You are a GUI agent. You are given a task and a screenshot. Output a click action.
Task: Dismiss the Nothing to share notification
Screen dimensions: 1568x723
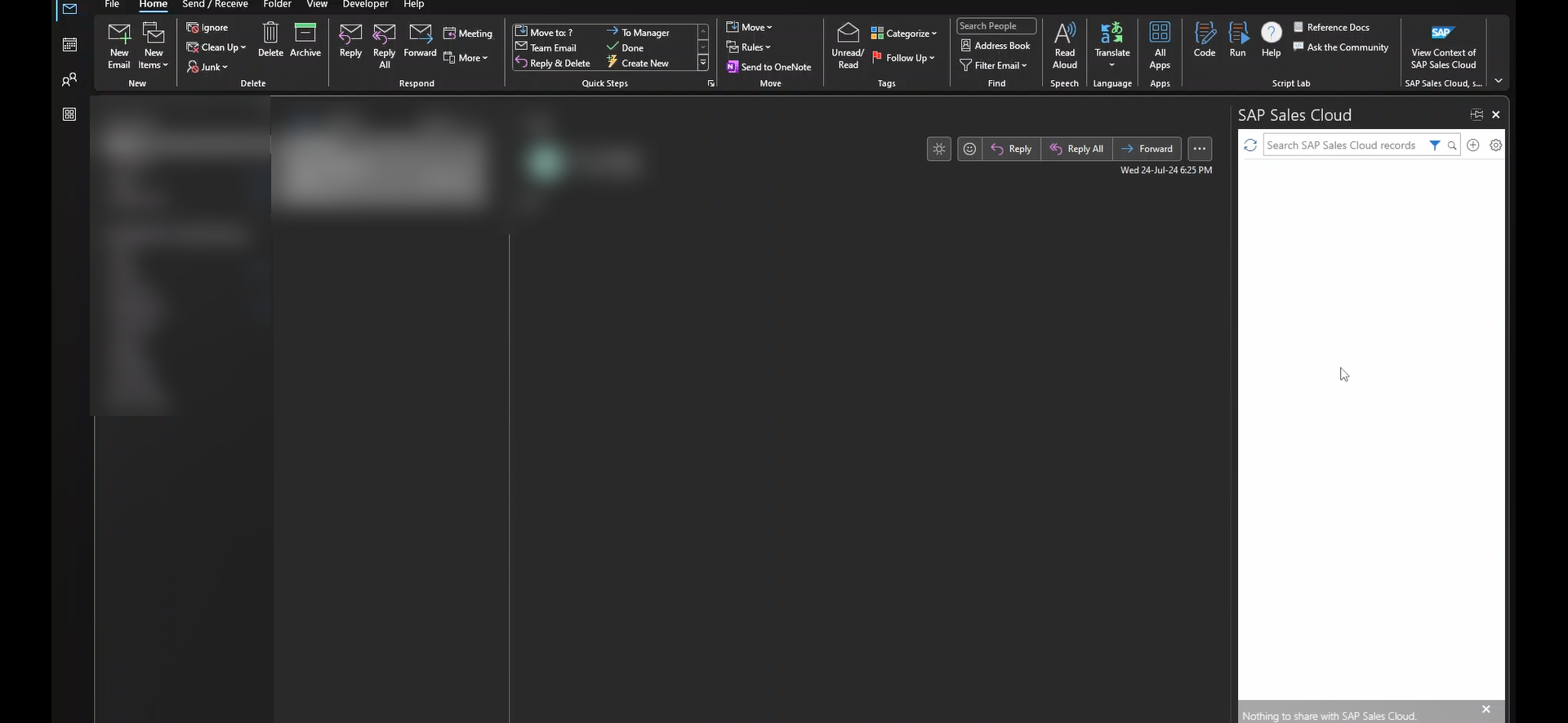pos(1486,709)
